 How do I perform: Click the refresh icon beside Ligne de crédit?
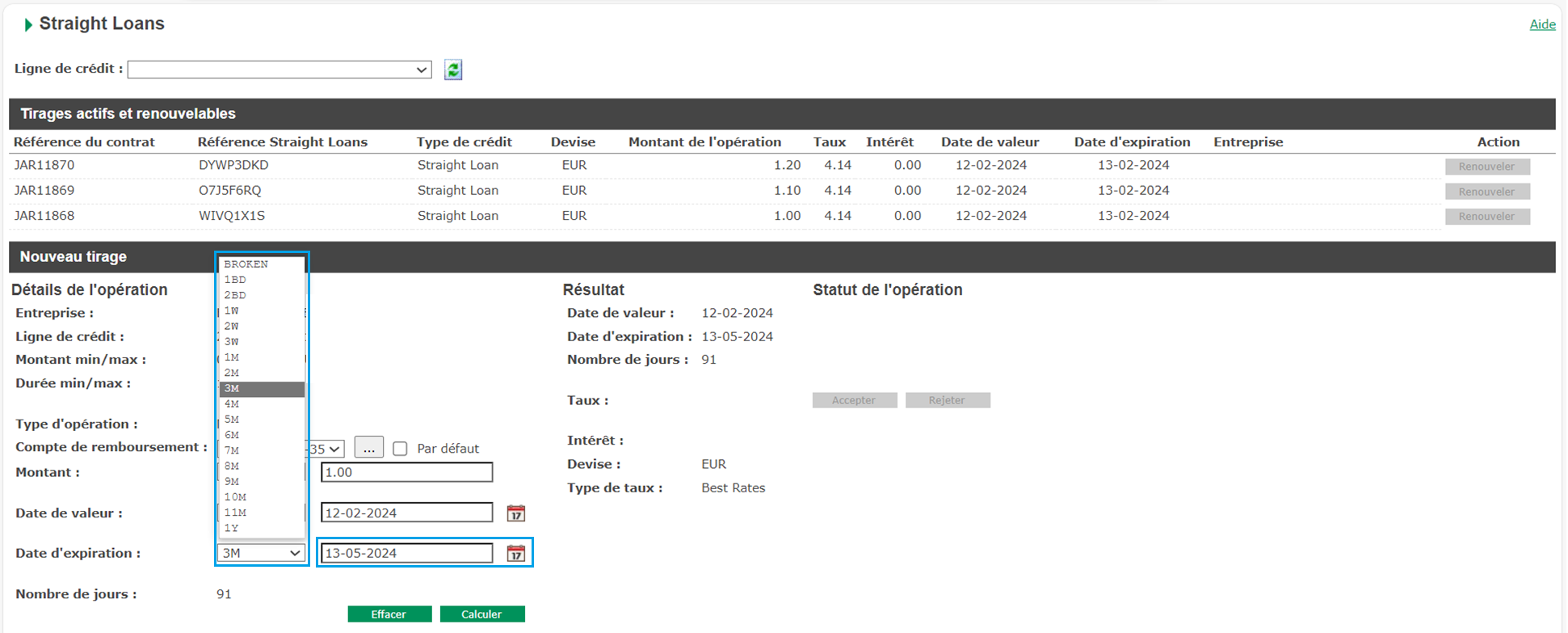pos(453,70)
